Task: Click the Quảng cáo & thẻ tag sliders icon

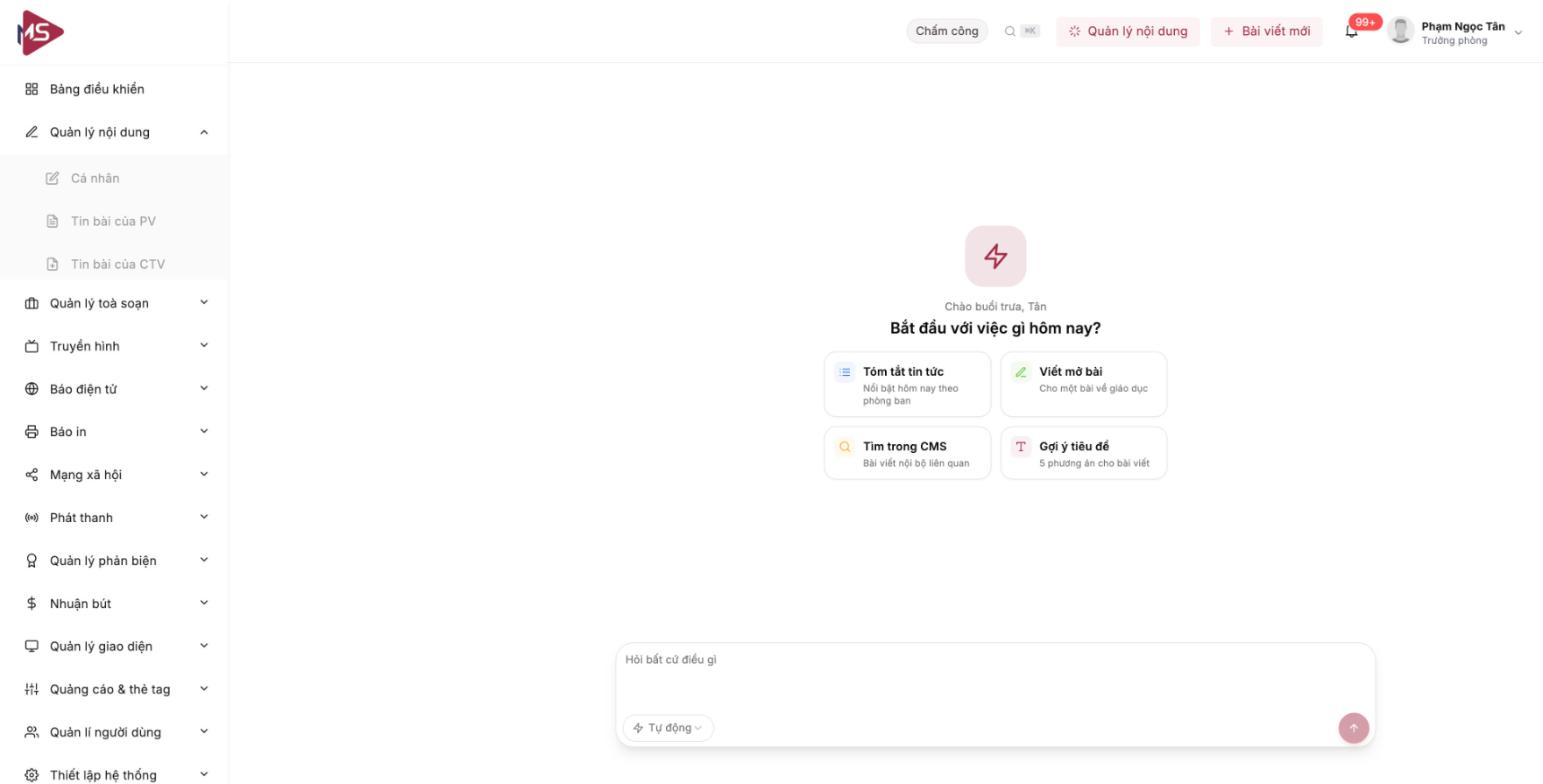Action: click(31, 689)
